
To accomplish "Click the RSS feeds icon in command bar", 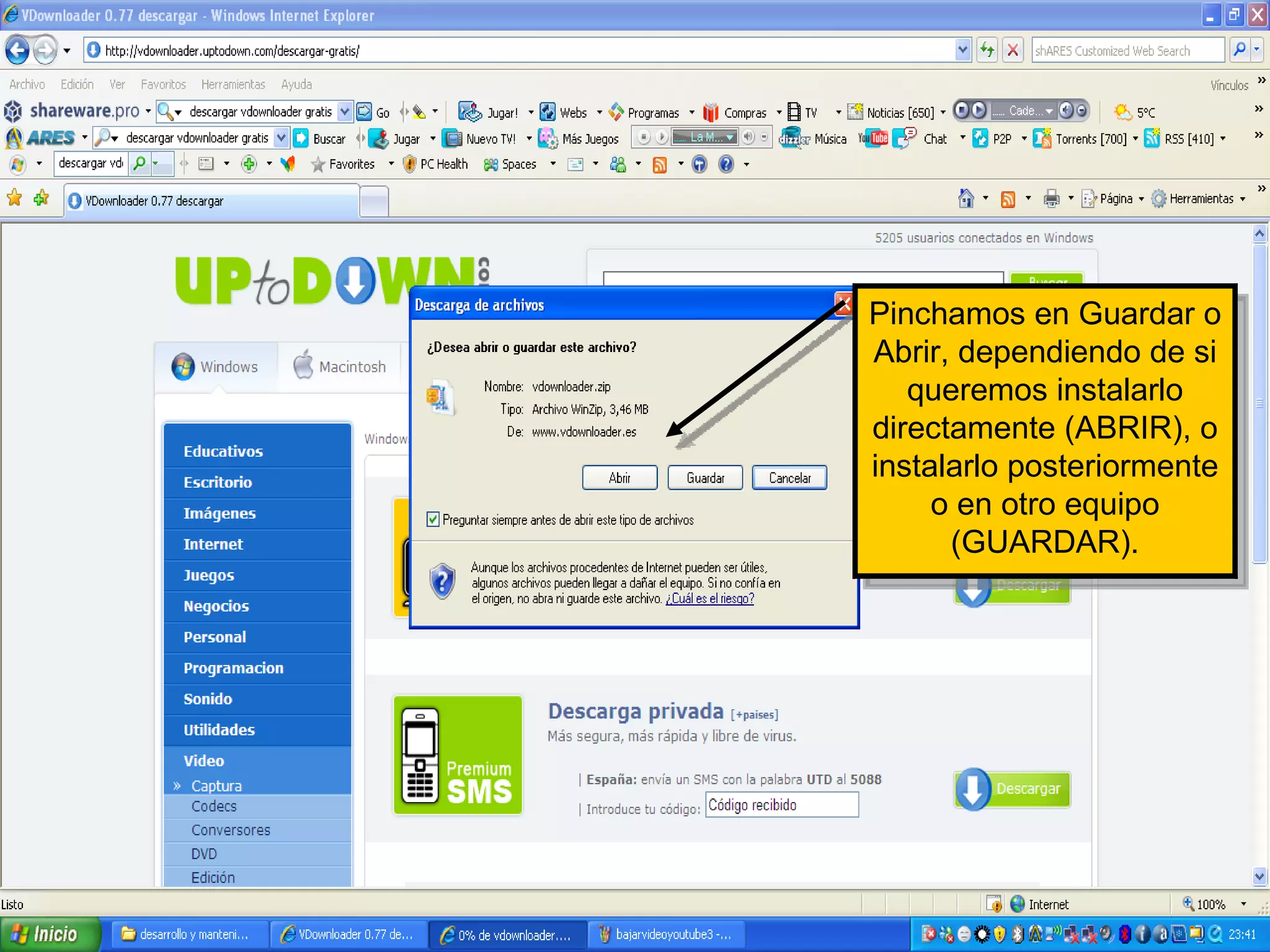I will click(x=1008, y=199).
